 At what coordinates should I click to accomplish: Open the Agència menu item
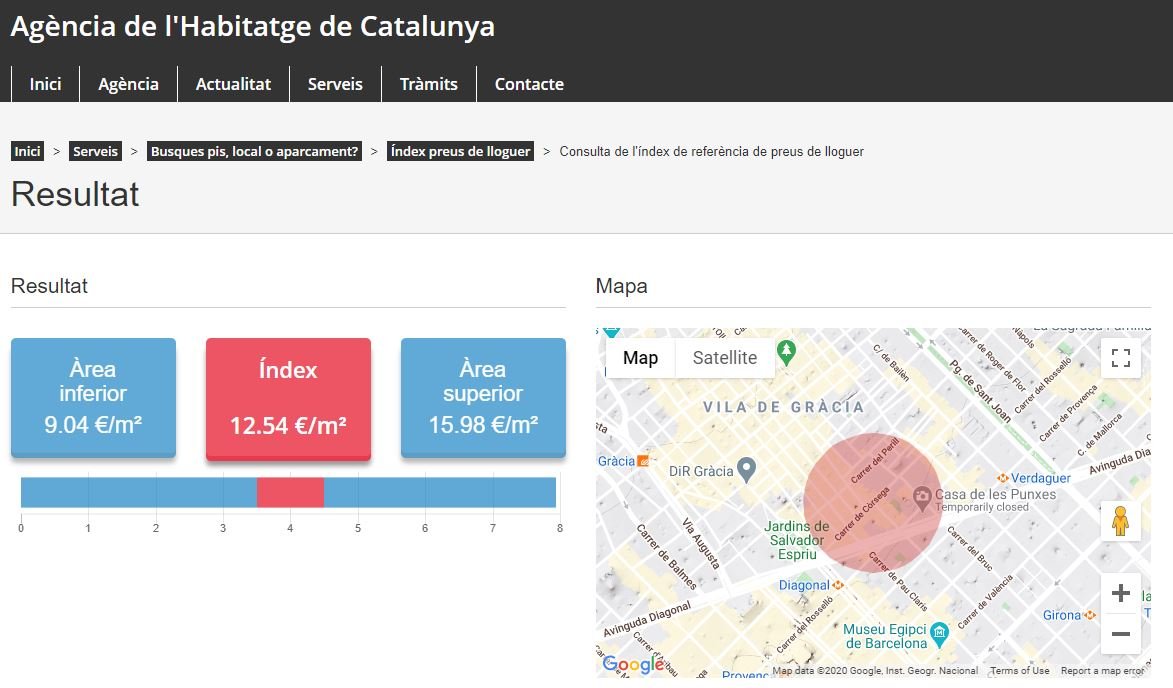(128, 84)
